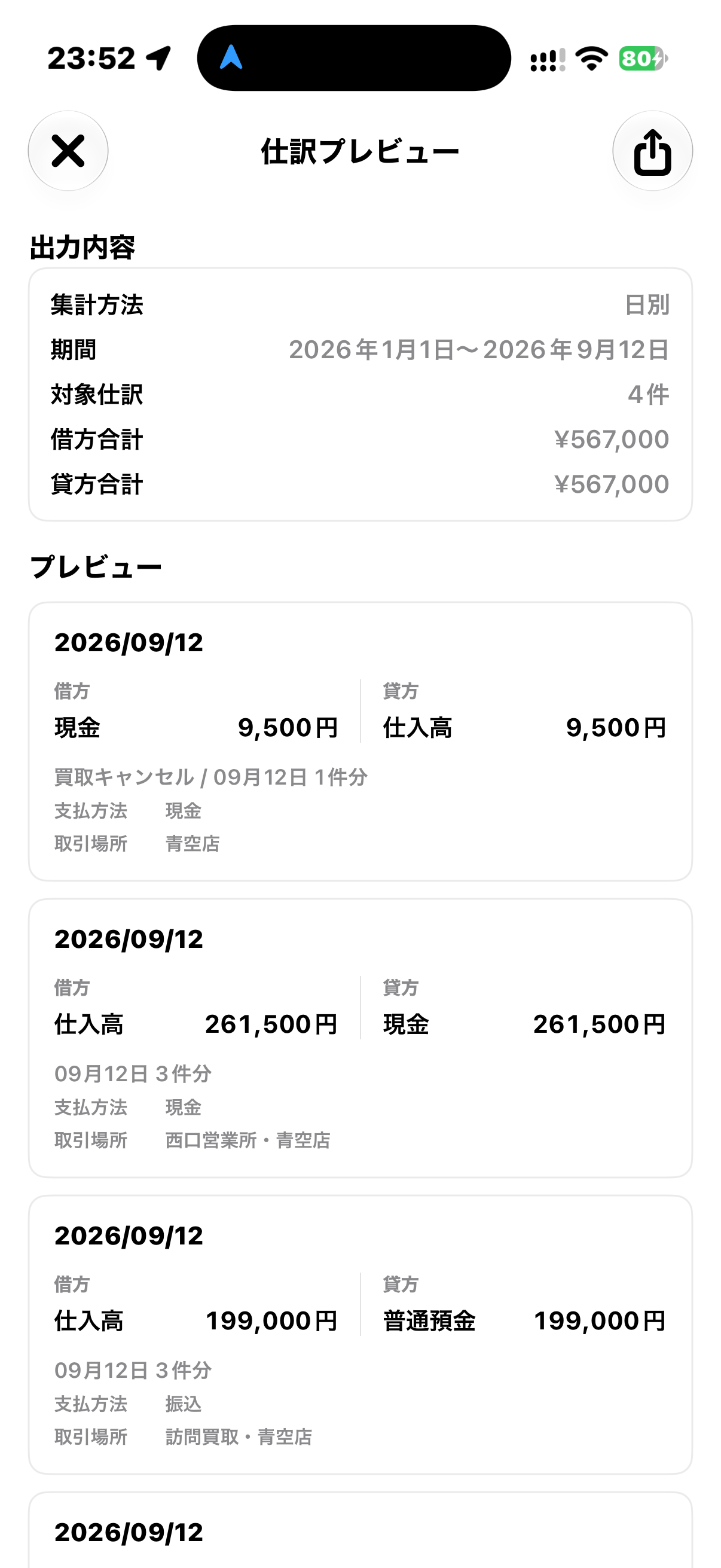Open the 普通預金 199,000円 journal card

(x=360, y=1334)
